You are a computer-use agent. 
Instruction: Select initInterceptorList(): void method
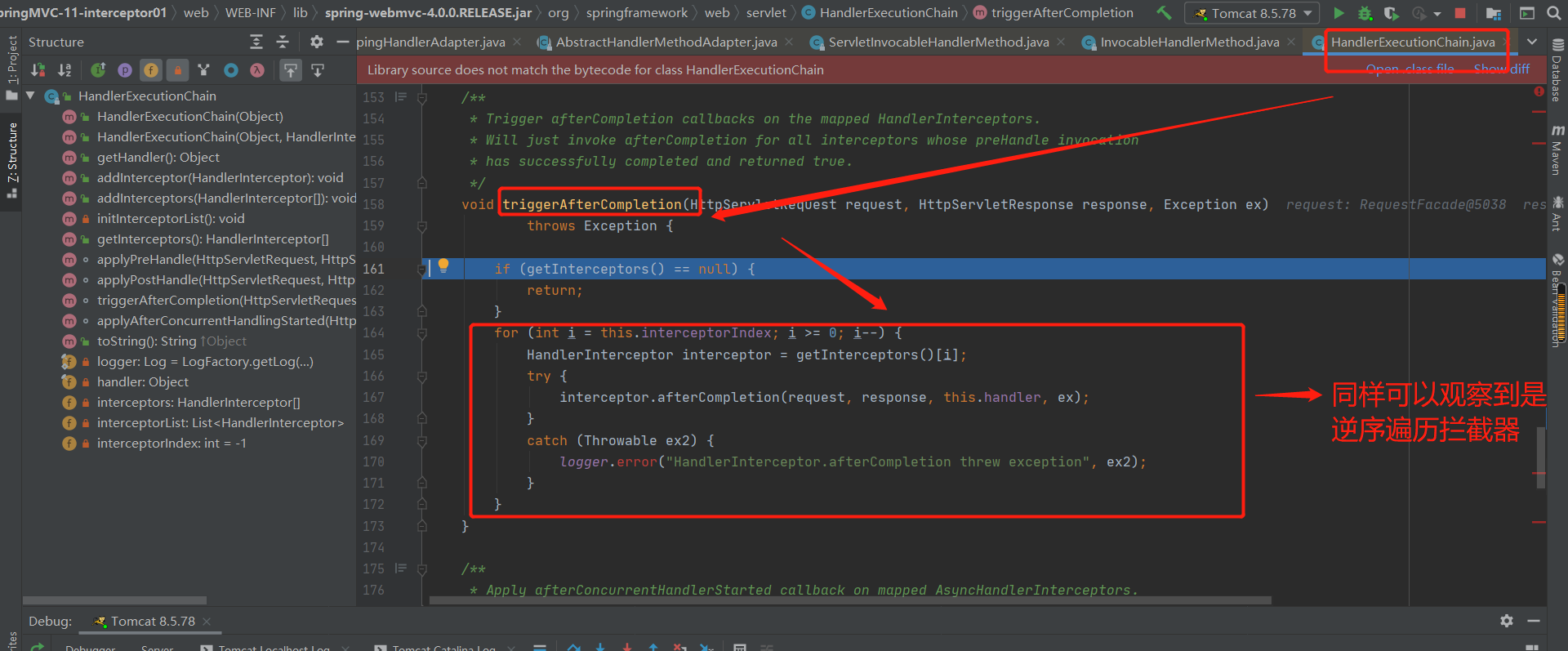coord(170,218)
